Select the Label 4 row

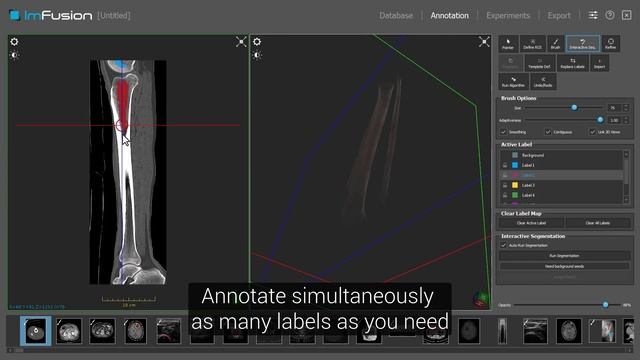pyautogui.click(x=562, y=196)
